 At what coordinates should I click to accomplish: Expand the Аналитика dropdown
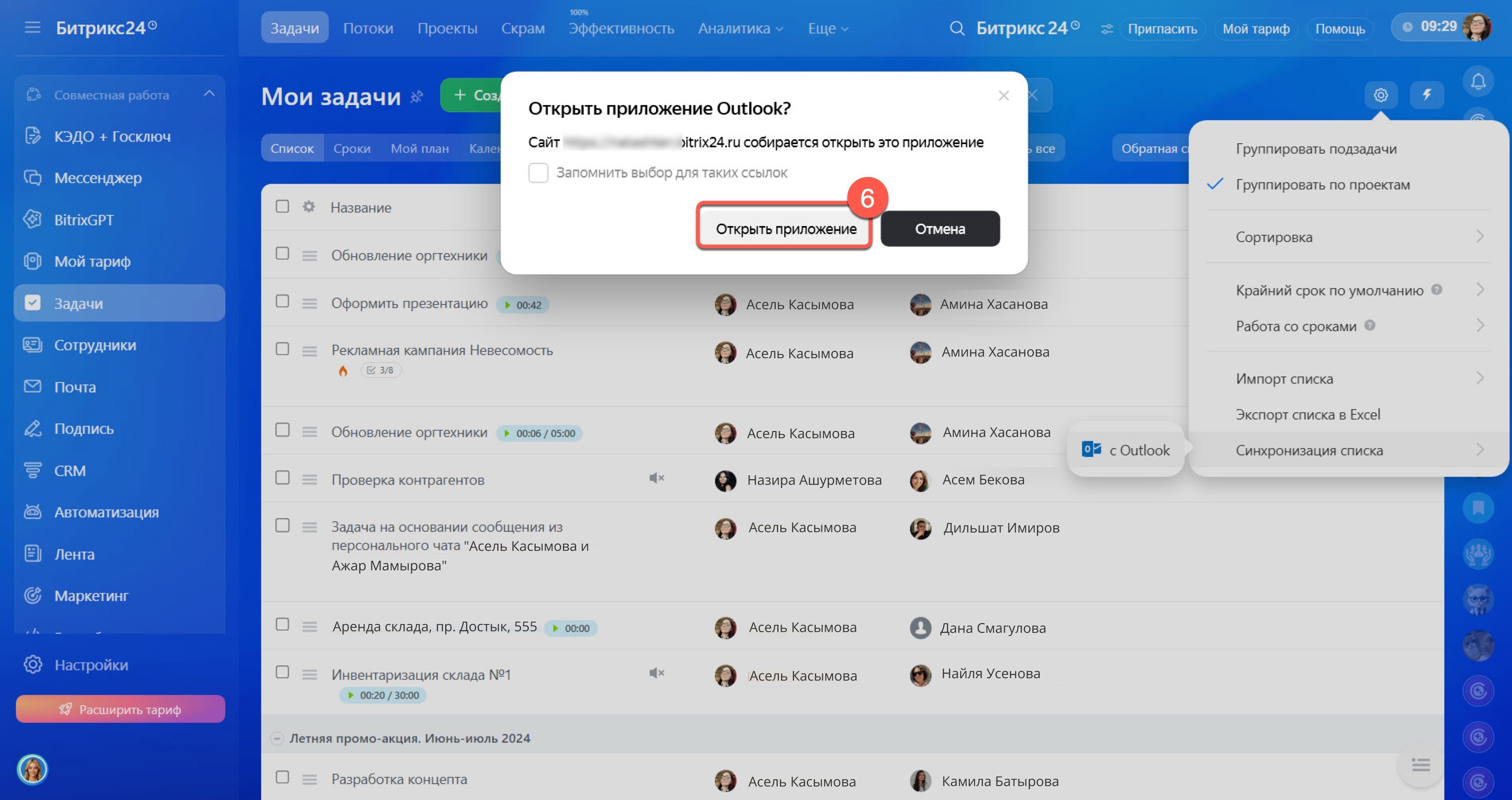(x=741, y=28)
